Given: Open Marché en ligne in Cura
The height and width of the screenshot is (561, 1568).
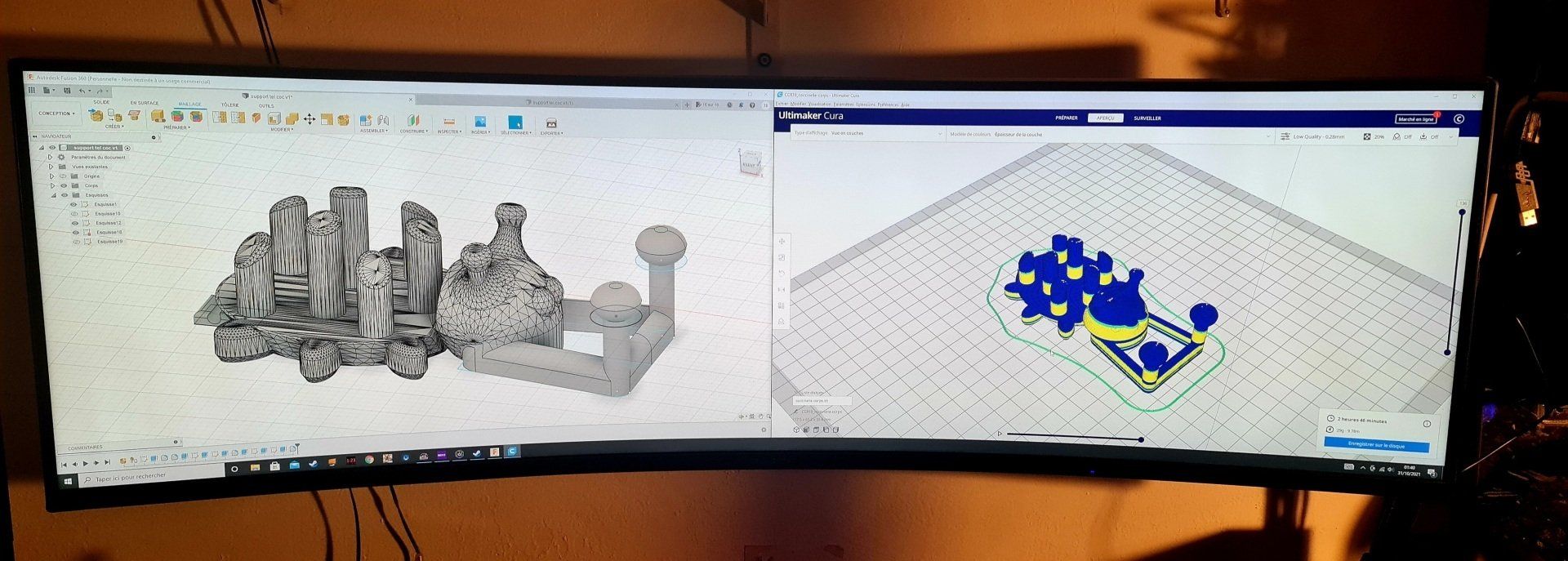Looking at the screenshot, I should (1415, 119).
